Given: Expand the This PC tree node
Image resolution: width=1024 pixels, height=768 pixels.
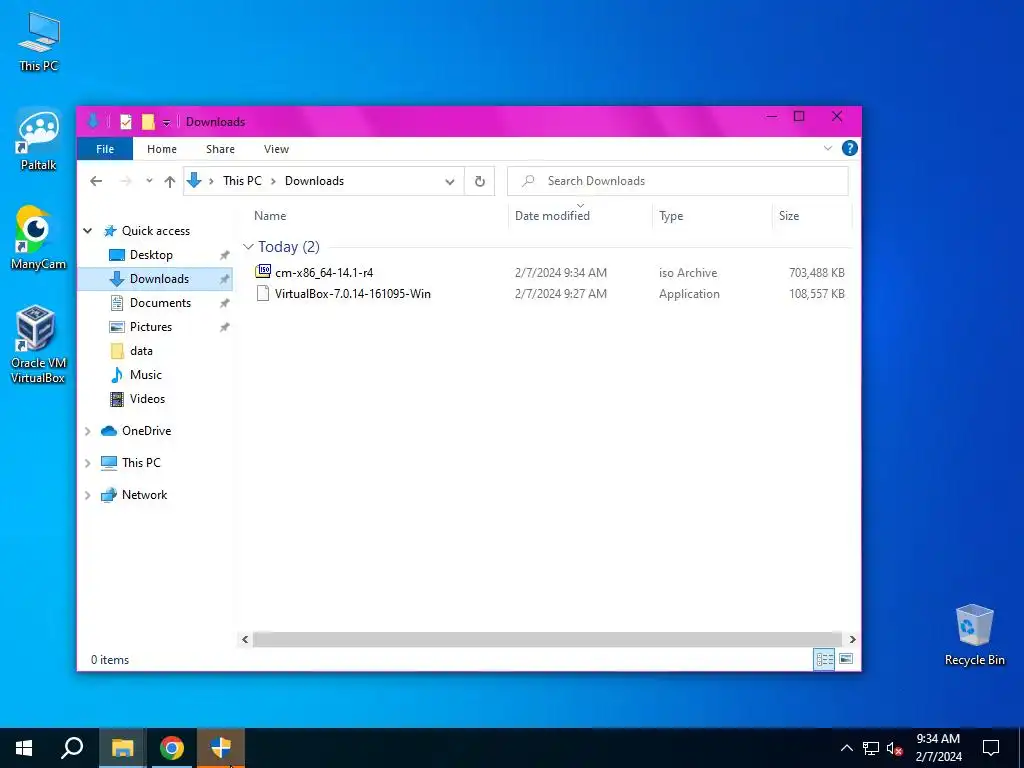Looking at the screenshot, I should tap(88, 463).
